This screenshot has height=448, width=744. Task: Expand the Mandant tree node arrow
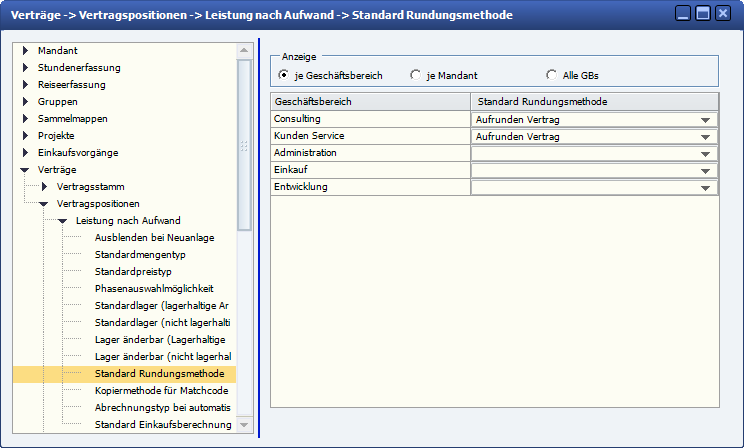26,51
